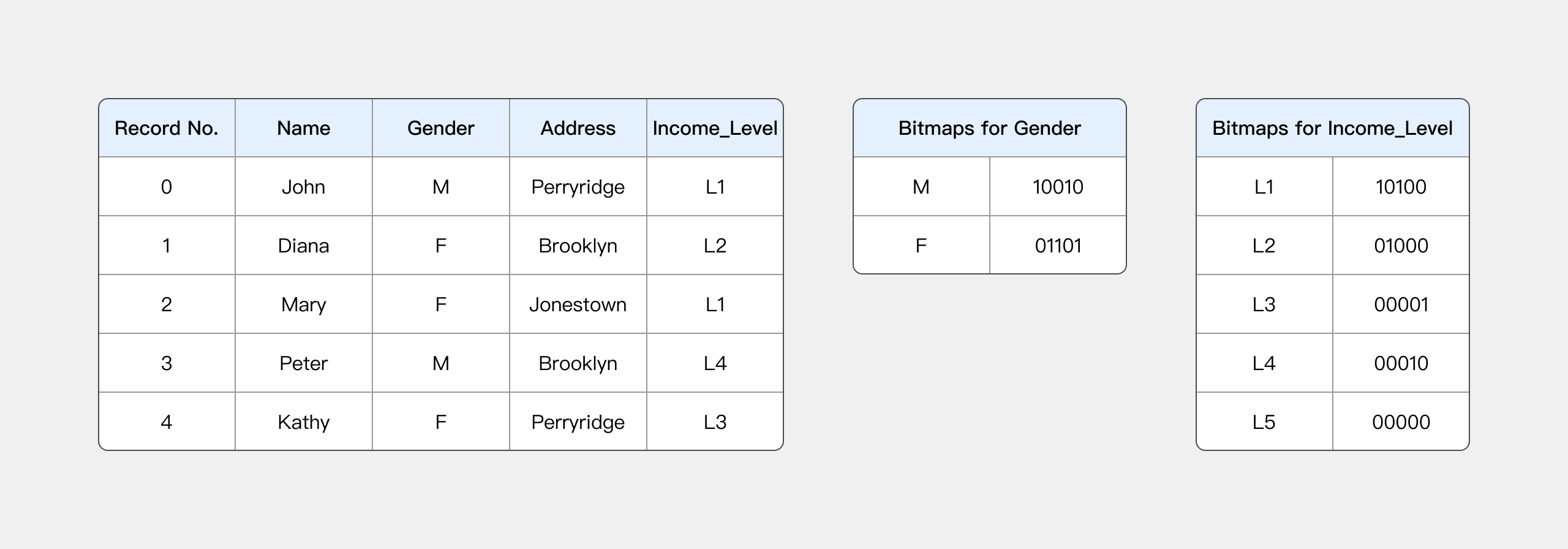Select the income bitmap value 00010
Image resolution: width=1568 pixels, height=549 pixels.
pyautogui.click(x=1401, y=363)
